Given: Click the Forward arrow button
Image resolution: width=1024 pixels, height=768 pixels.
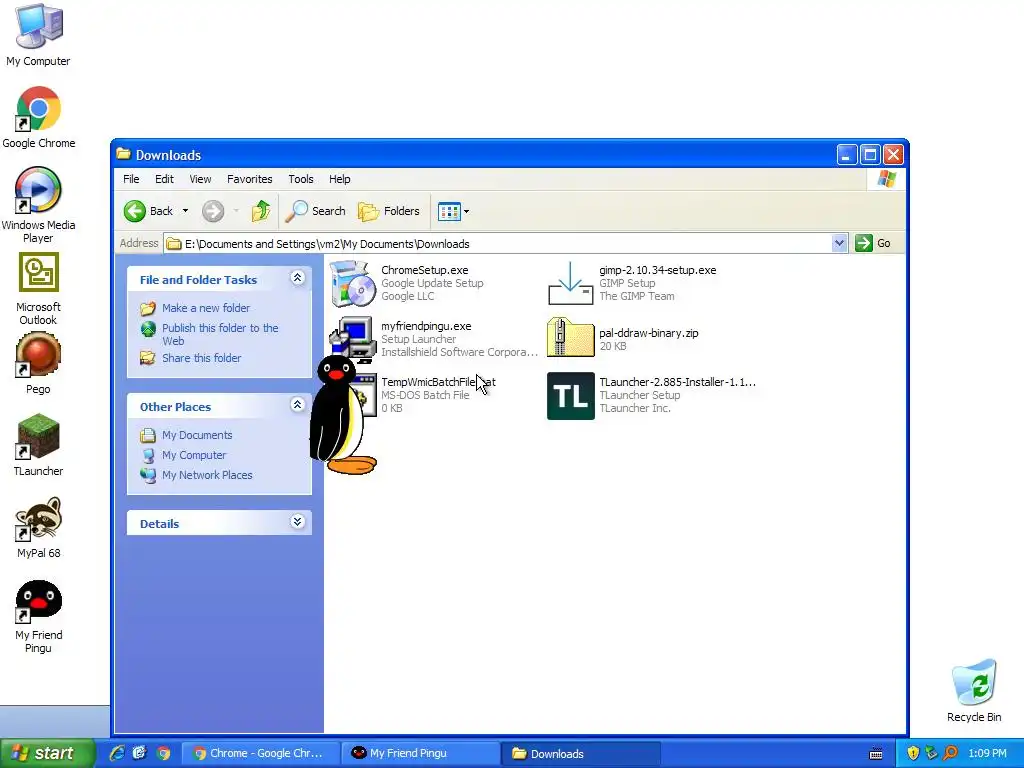Looking at the screenshot, I should point(213,211).
